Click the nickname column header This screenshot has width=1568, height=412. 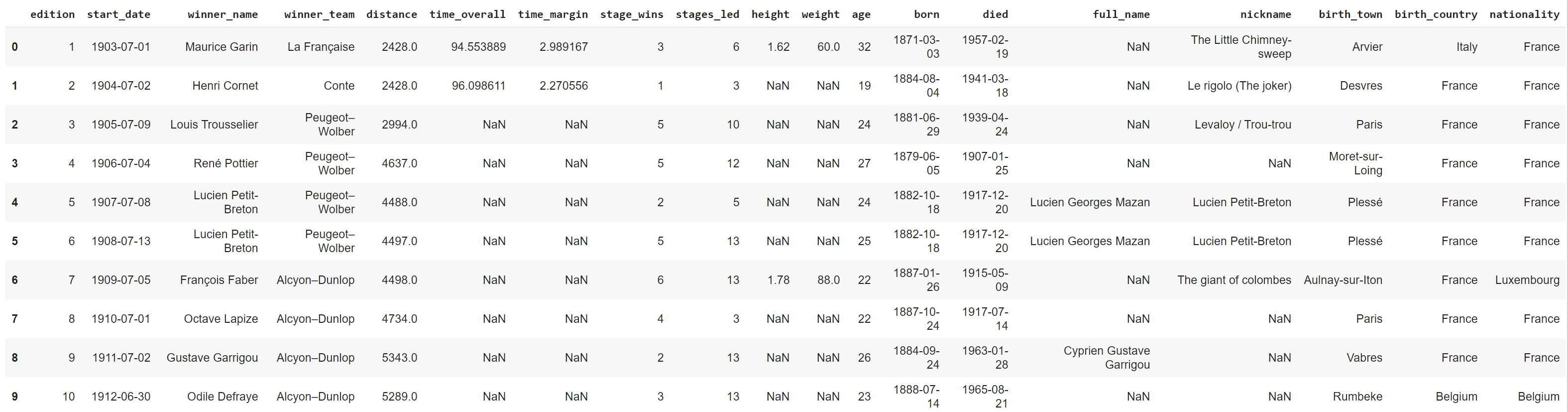(x=1265, y=14)
